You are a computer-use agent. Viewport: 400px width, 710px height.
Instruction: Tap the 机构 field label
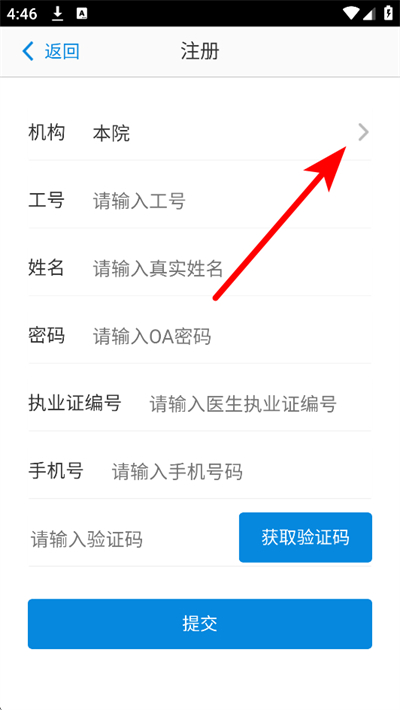coord(46,133)
